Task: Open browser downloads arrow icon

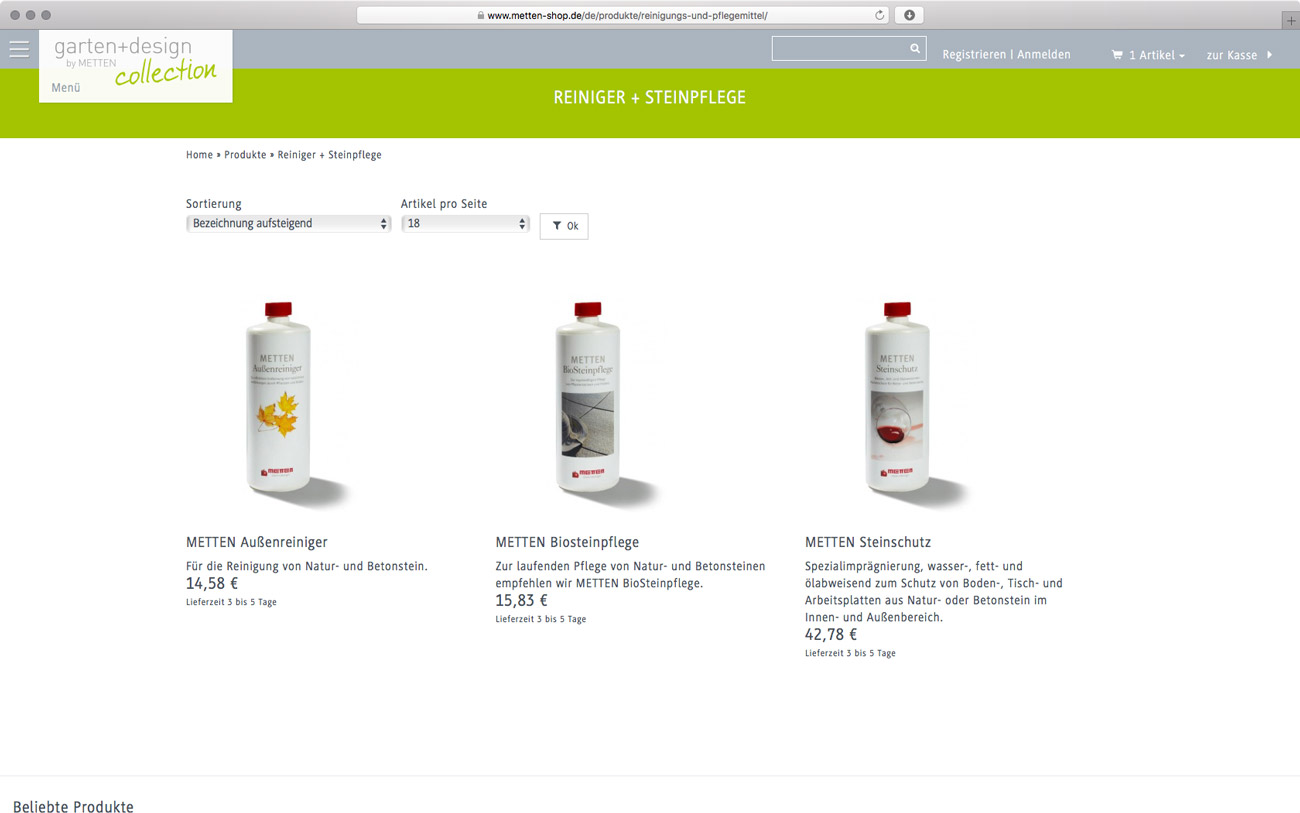Action: pyautogui.click(x=909, y=15)
